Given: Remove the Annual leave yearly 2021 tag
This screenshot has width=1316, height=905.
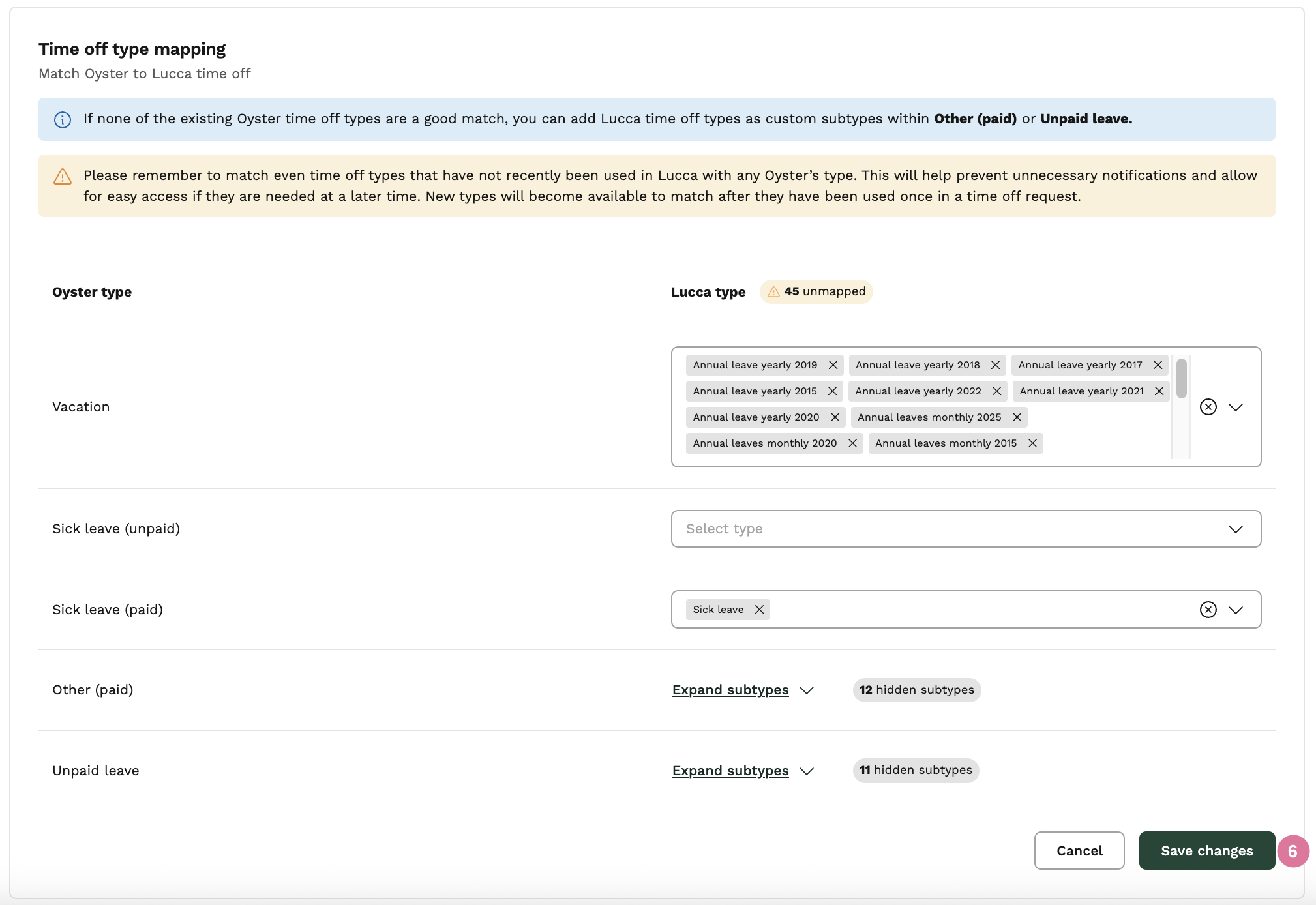Looking at the screenshot, I should (x=1159, y=391).
